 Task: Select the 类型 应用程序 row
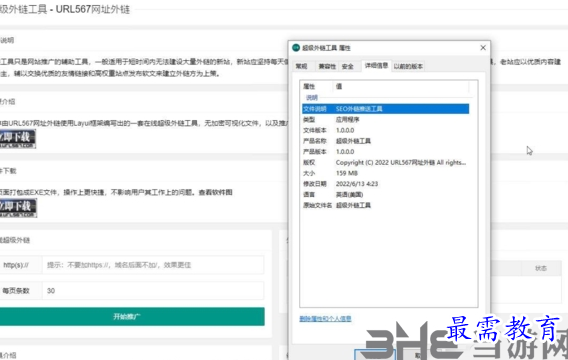click(385, 120)
